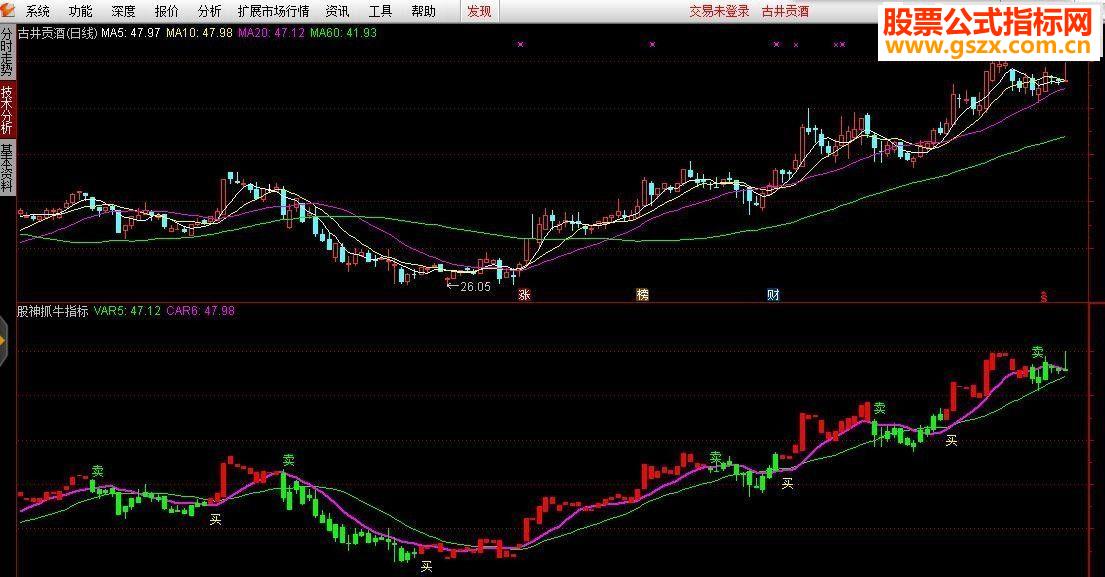
Task: Click the red $ marker at chart bottom right
Action: click(1044, 296)
